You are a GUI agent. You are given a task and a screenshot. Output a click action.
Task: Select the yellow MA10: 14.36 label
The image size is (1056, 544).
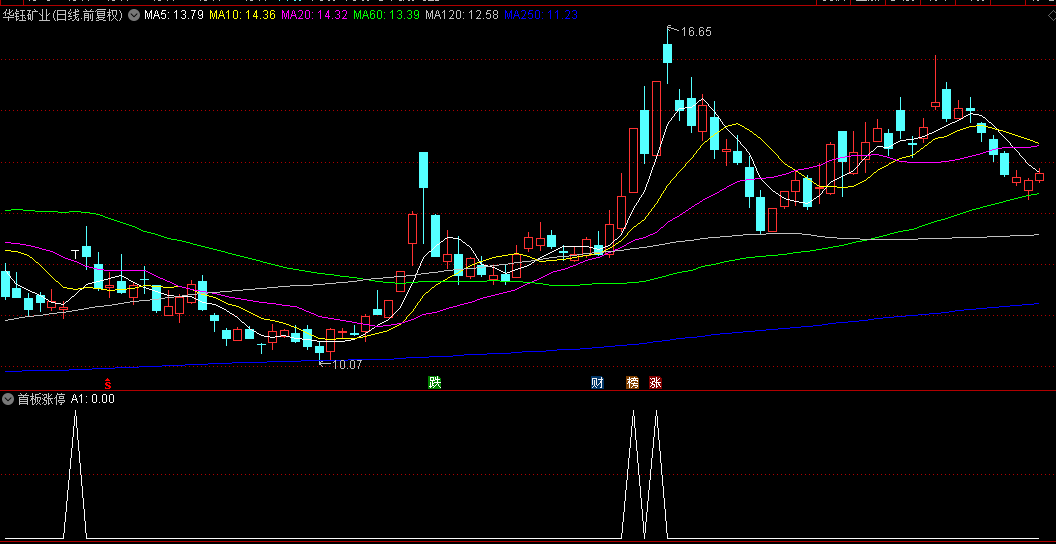(242, 15)
